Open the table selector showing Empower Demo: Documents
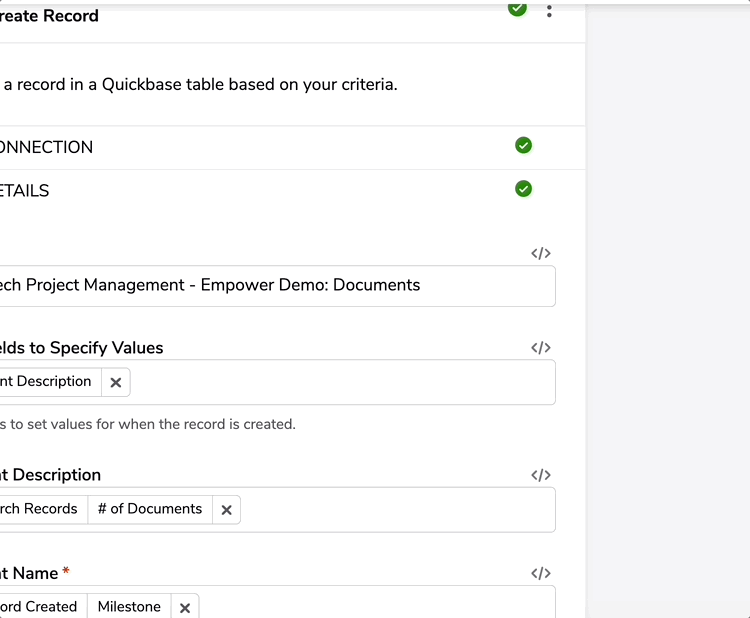Image resolution: width=750 pixels, height=618 pixels. click(277, 286)
